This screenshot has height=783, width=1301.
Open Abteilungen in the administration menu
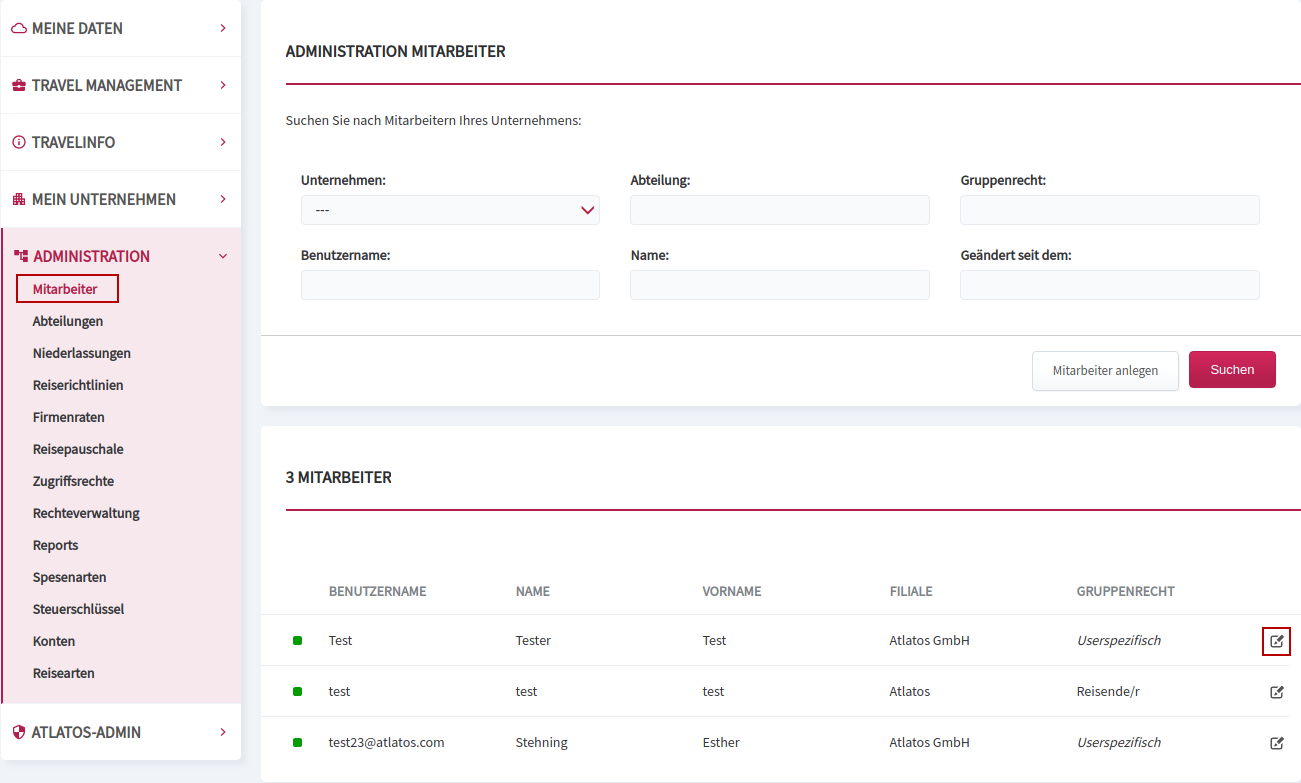click(x=68, y=321)
